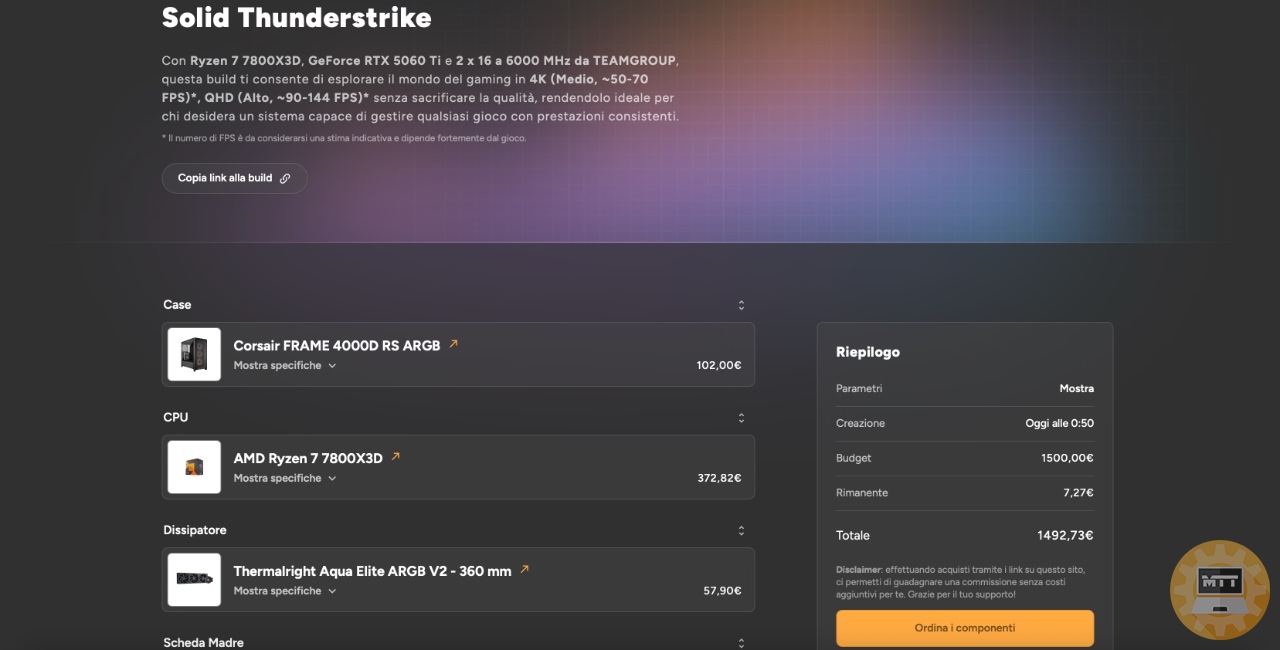
Task: Click the 57,90€ cooler price
Action: (x=722, y=591)
